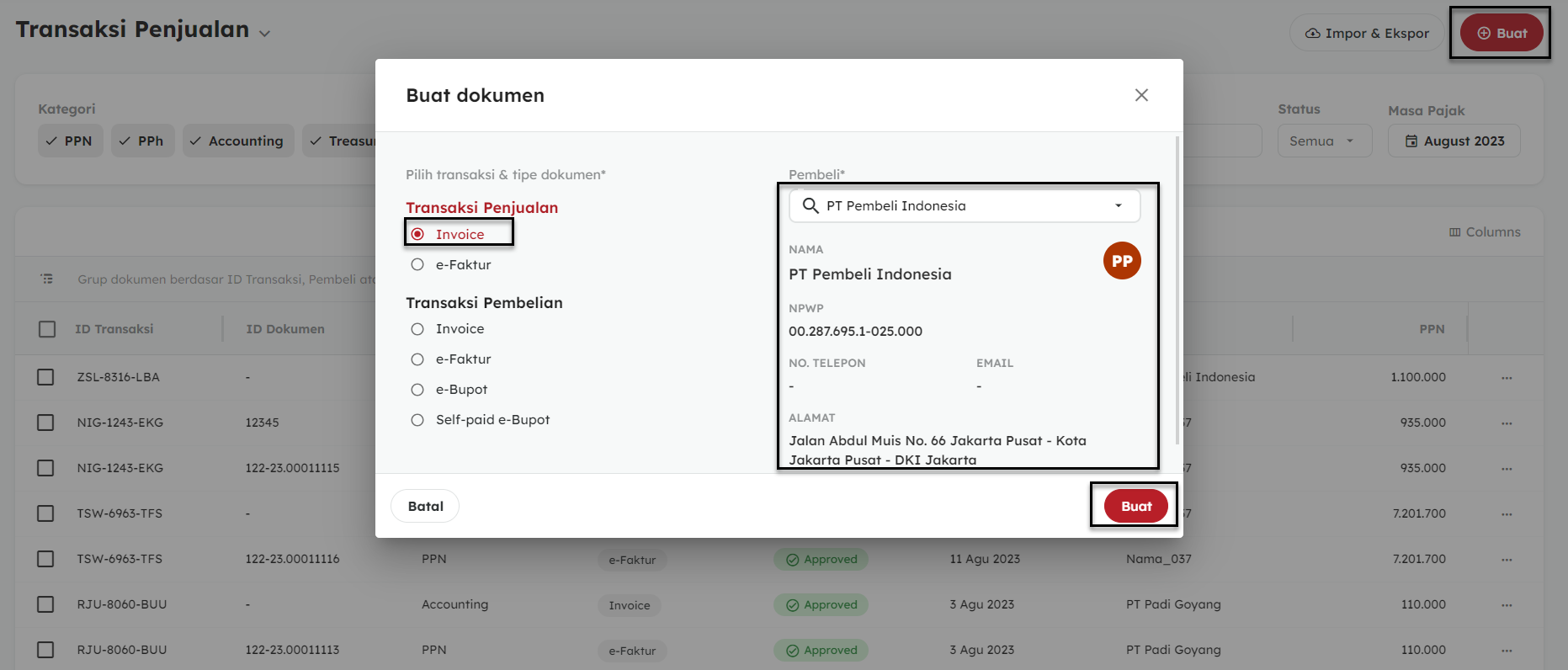Expand the Transaksi Penjualan page title menu
This screenshot has width=1568, height=670.
[264, 34]
